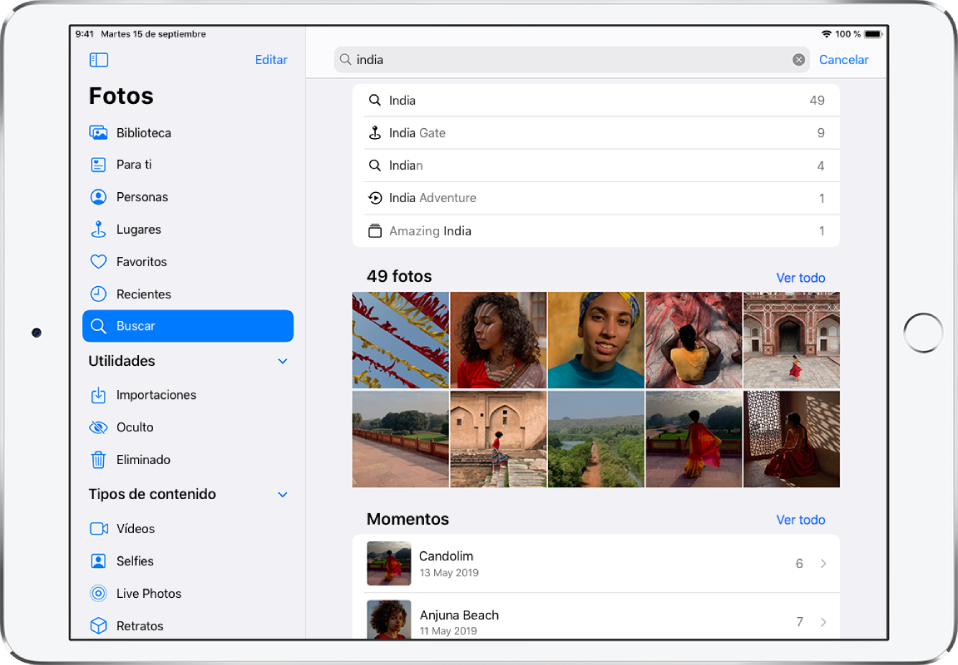This screenshot has width=958, height=665.
Task: Open the Eliminado trash album
Action: point(143,460)
